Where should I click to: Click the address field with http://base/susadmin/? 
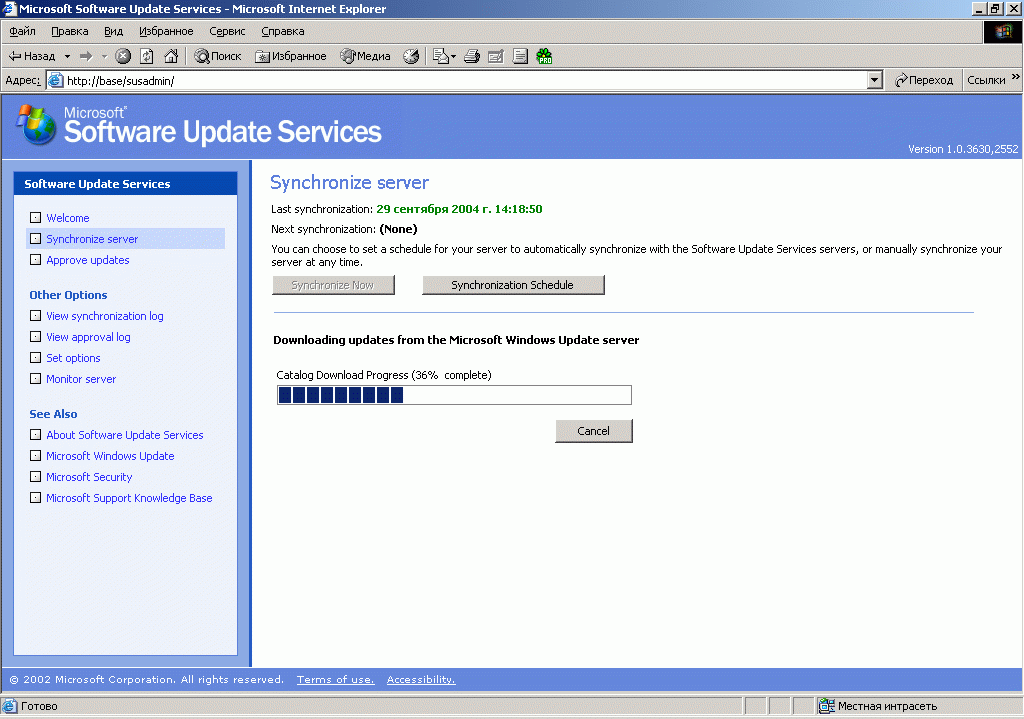(466, 80)
